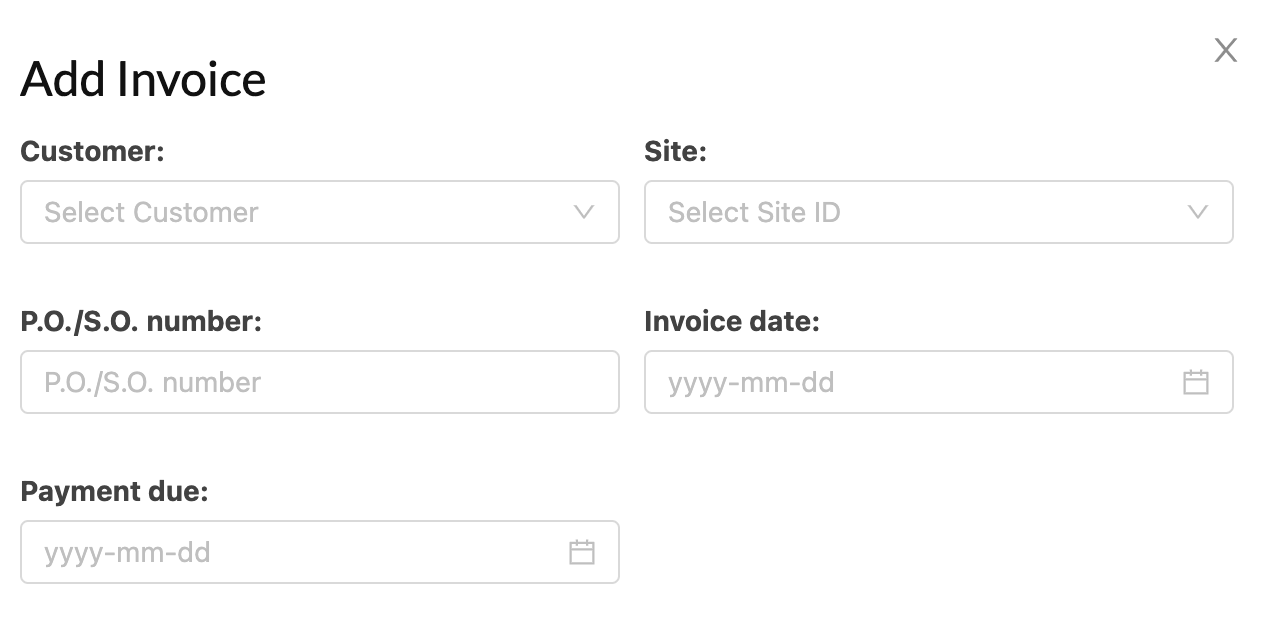Click the 'Invoice date:' field label

[x=732, y=322]
